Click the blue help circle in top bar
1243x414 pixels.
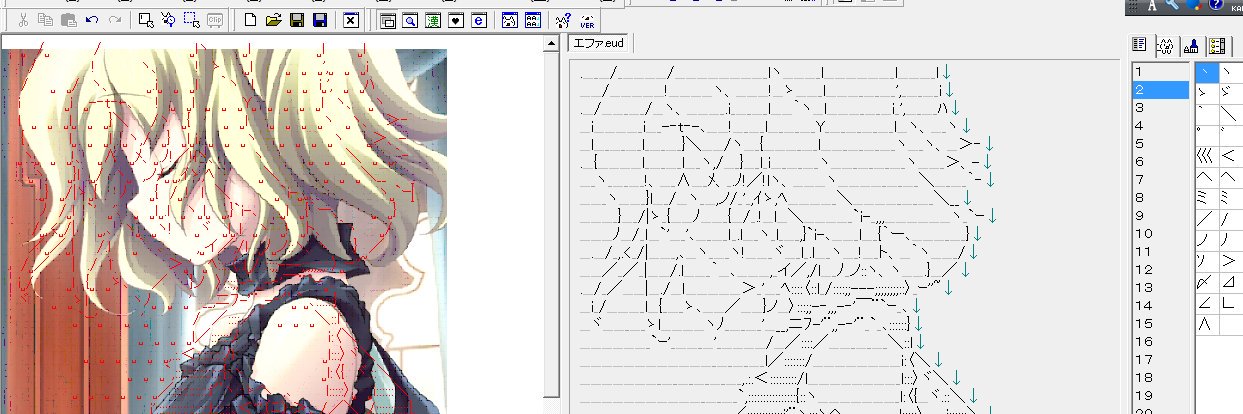click(x=1215, y=5)
